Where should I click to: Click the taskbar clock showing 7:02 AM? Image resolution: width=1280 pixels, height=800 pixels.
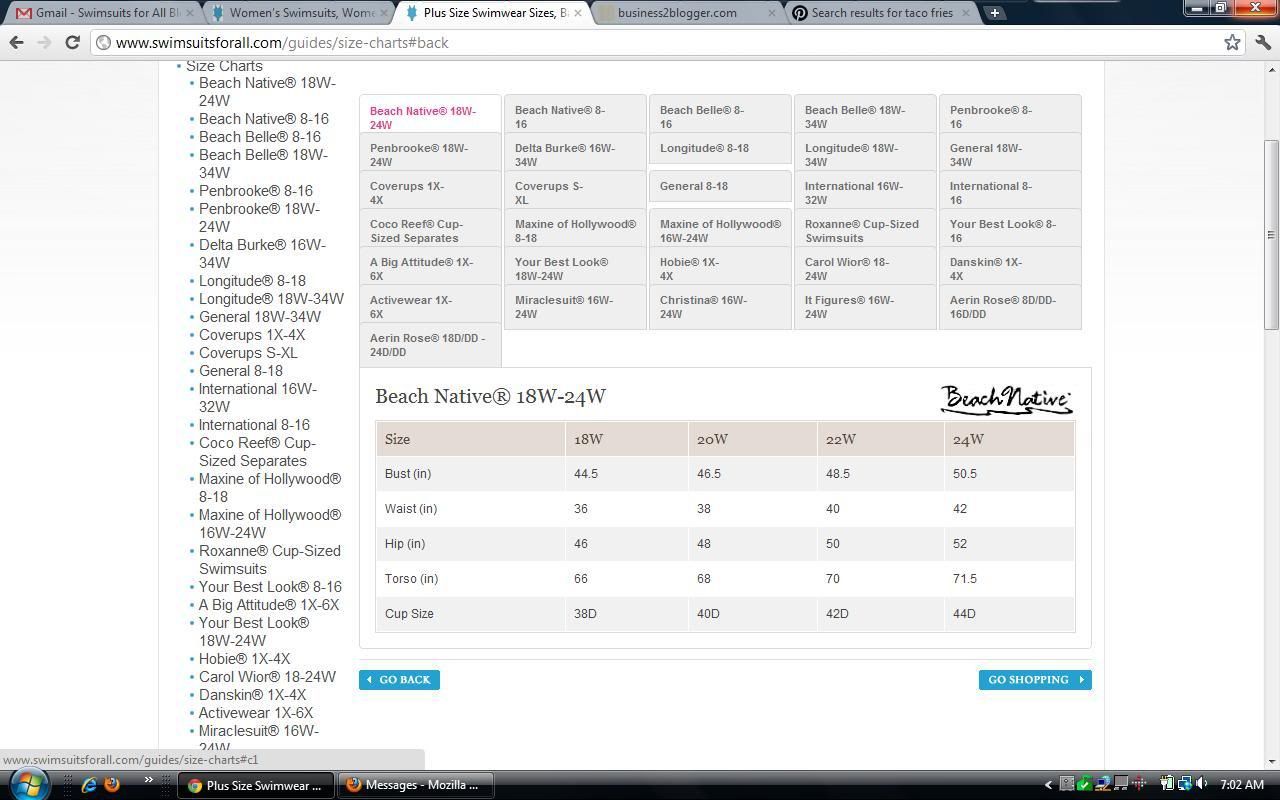(1241, 785)
